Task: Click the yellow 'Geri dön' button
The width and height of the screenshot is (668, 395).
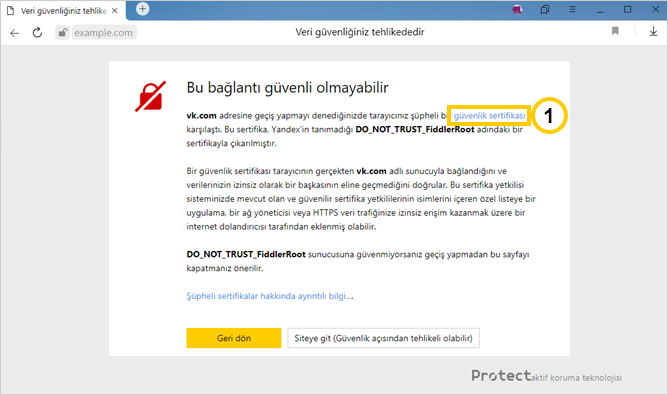Action: pyautogui.click(x=233, y=338)
